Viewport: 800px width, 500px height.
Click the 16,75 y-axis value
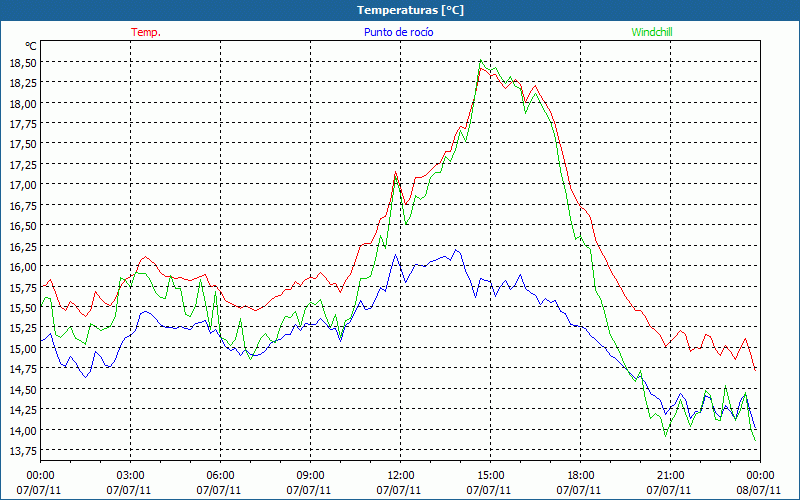point(23,205)
